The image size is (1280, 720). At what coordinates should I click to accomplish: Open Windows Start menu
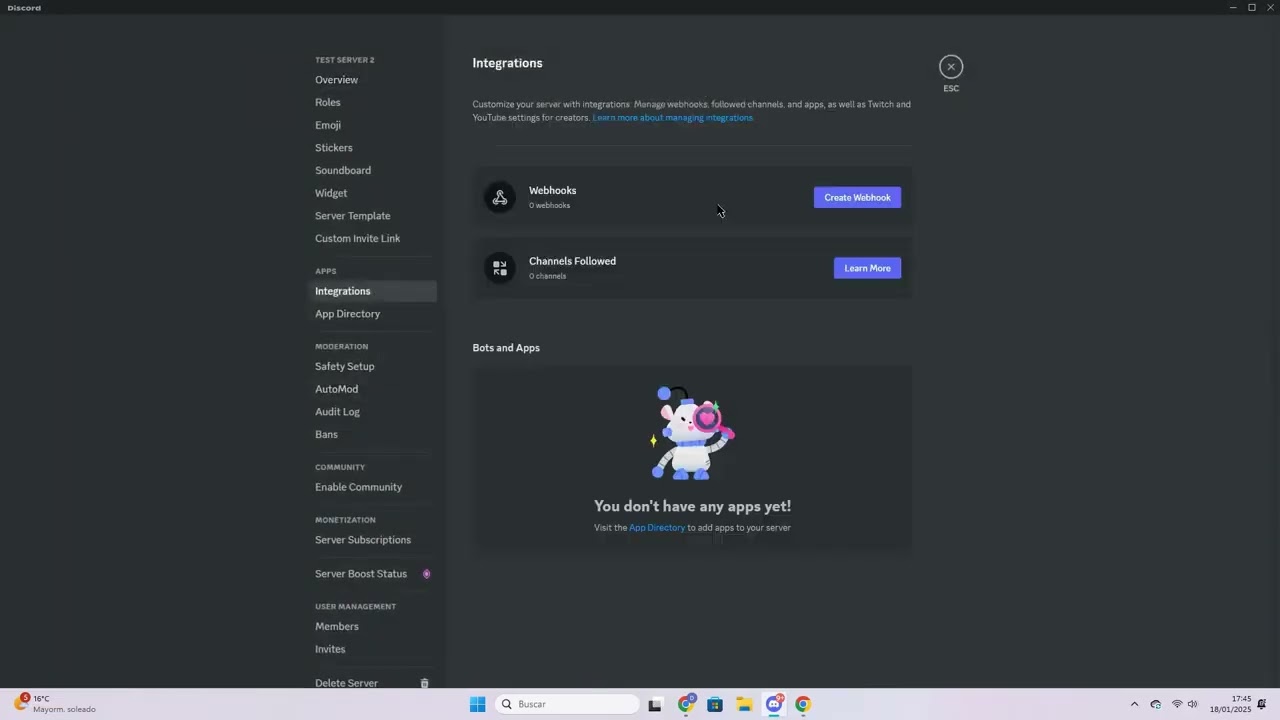tap(477, 704)
